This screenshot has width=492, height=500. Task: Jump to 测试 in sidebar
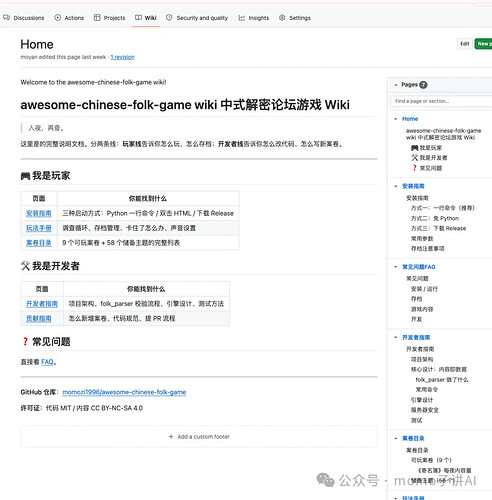pos(416,420)
